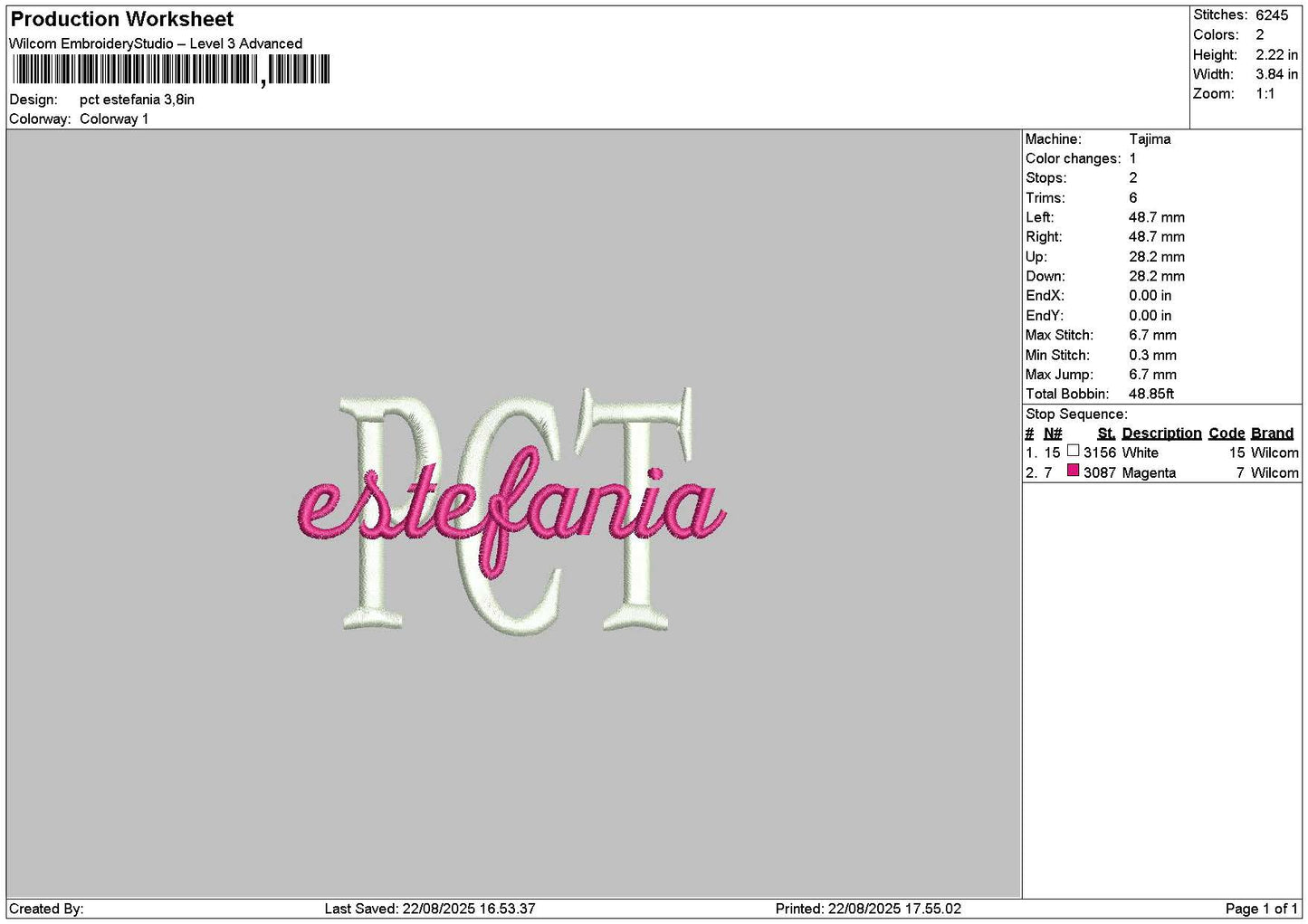Viewport: 1308px width, 924px height.
Task: Click the 'EndX:' label
Action: [x=1045, y=296]
